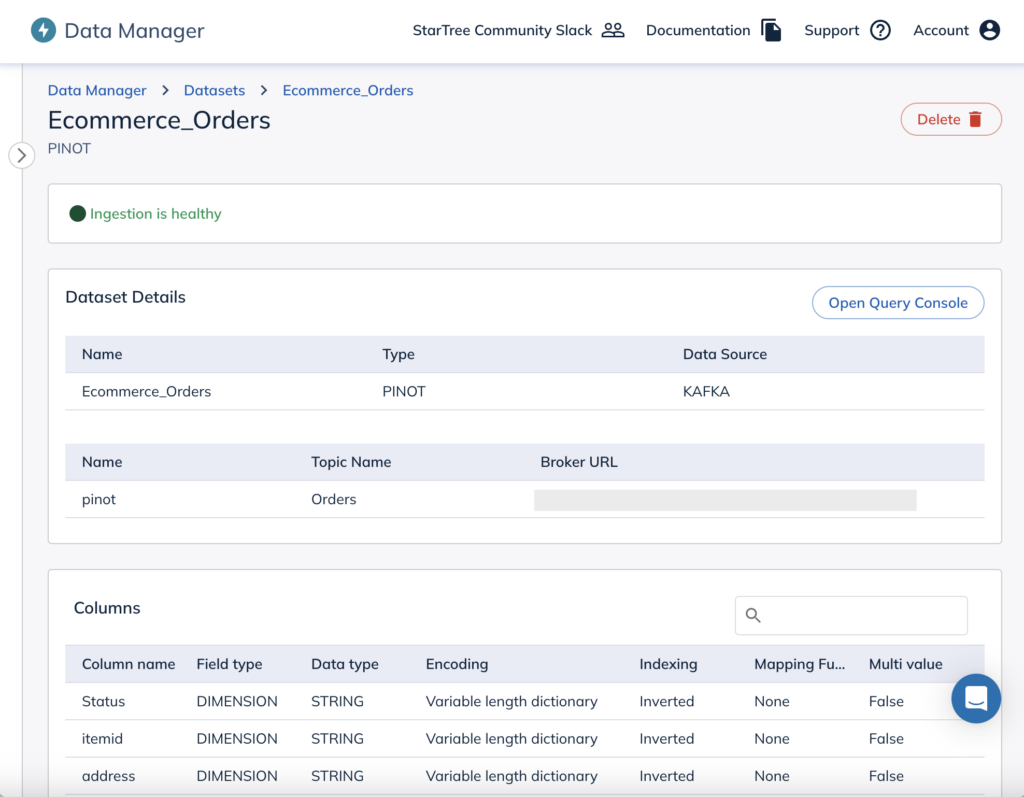Open StarTree Community Slack menu item
This screenshot has width=1024, height=797.
[x=502, y=30]
